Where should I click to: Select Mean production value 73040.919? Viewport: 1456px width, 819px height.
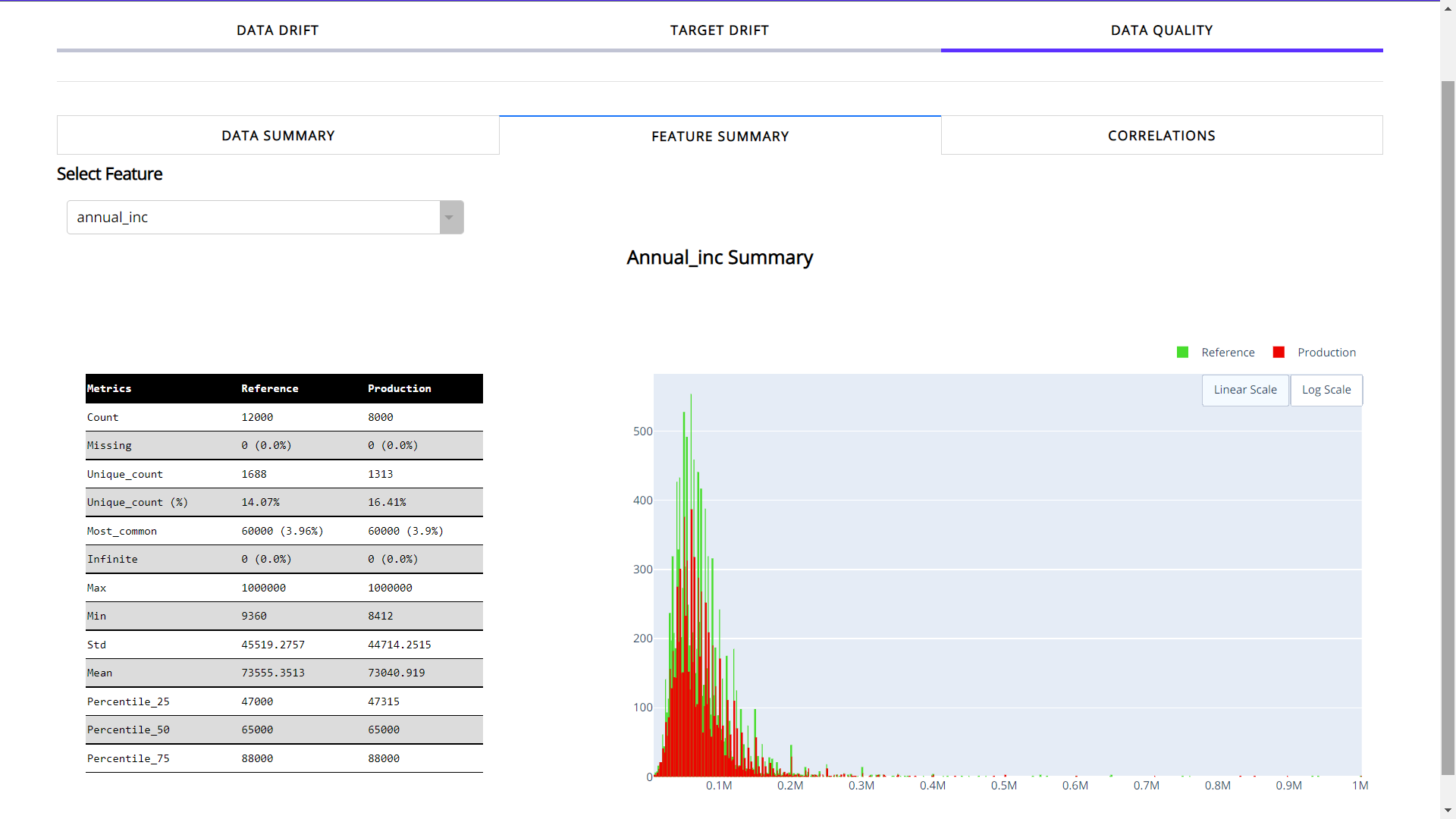397,673
